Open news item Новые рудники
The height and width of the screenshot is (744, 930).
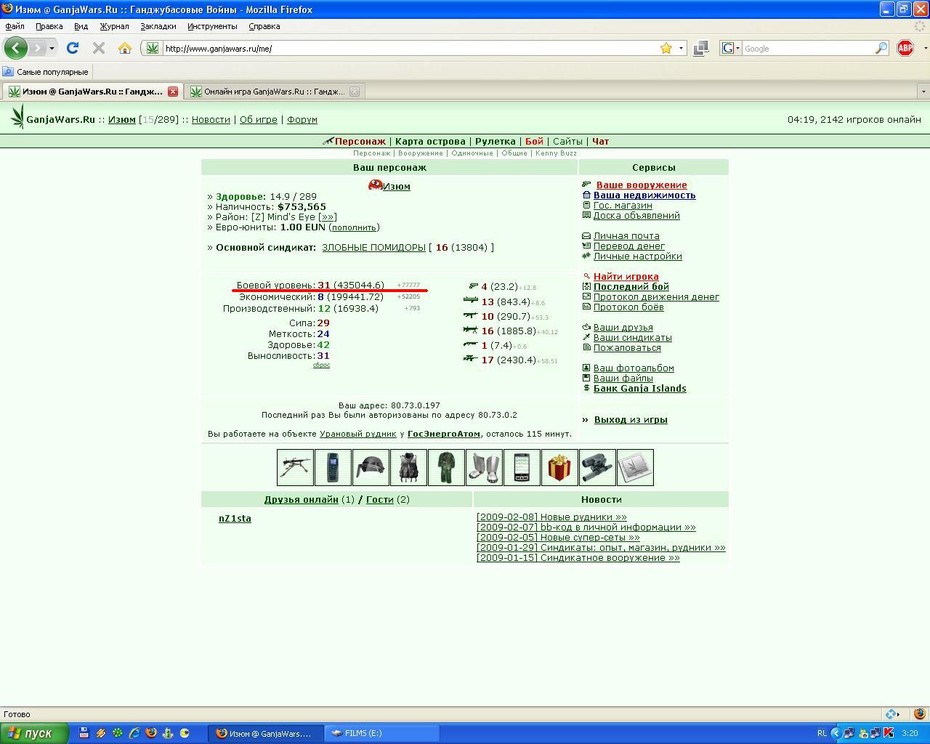(552, 517)
